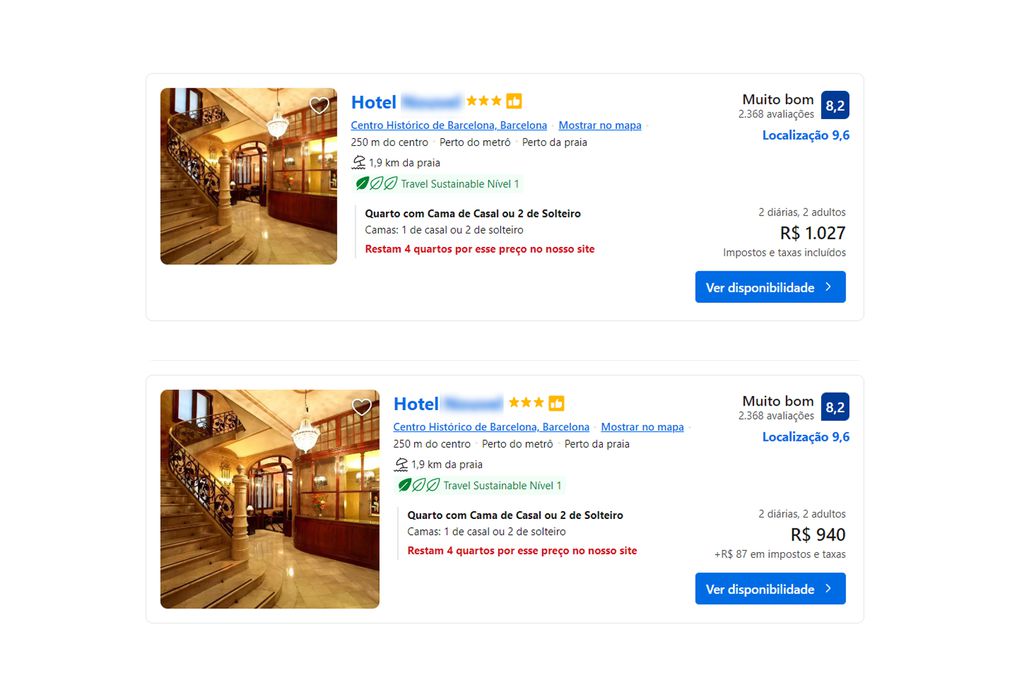Click chevron arrow on second availability button

[828, 589]
